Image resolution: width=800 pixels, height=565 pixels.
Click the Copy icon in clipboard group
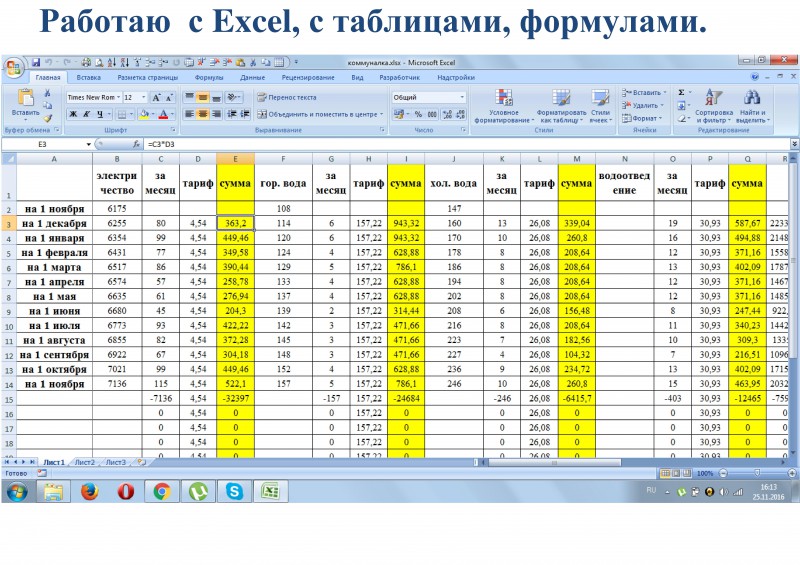(47, 105)
